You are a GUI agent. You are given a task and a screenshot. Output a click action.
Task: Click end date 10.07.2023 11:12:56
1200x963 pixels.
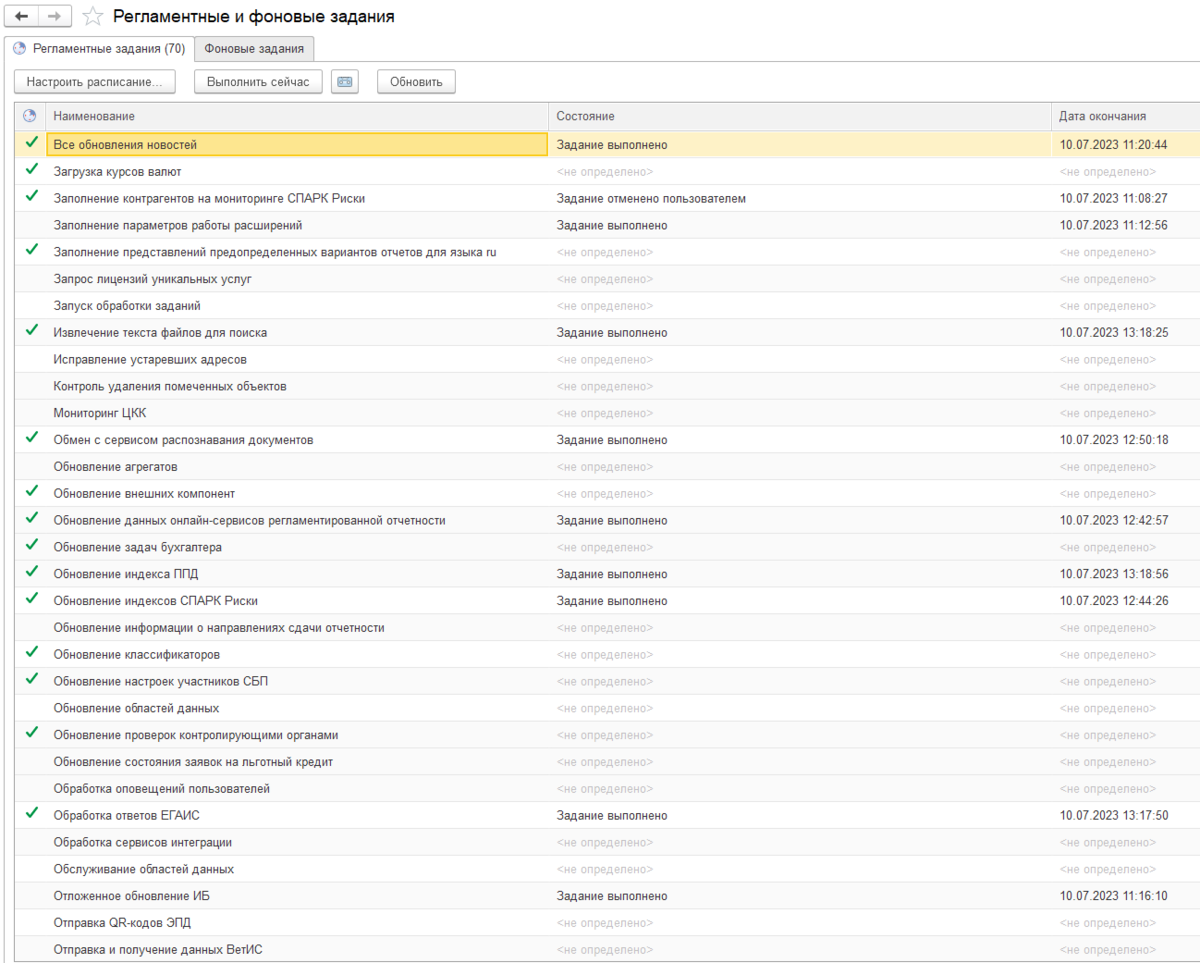(x=1114, y=225)
